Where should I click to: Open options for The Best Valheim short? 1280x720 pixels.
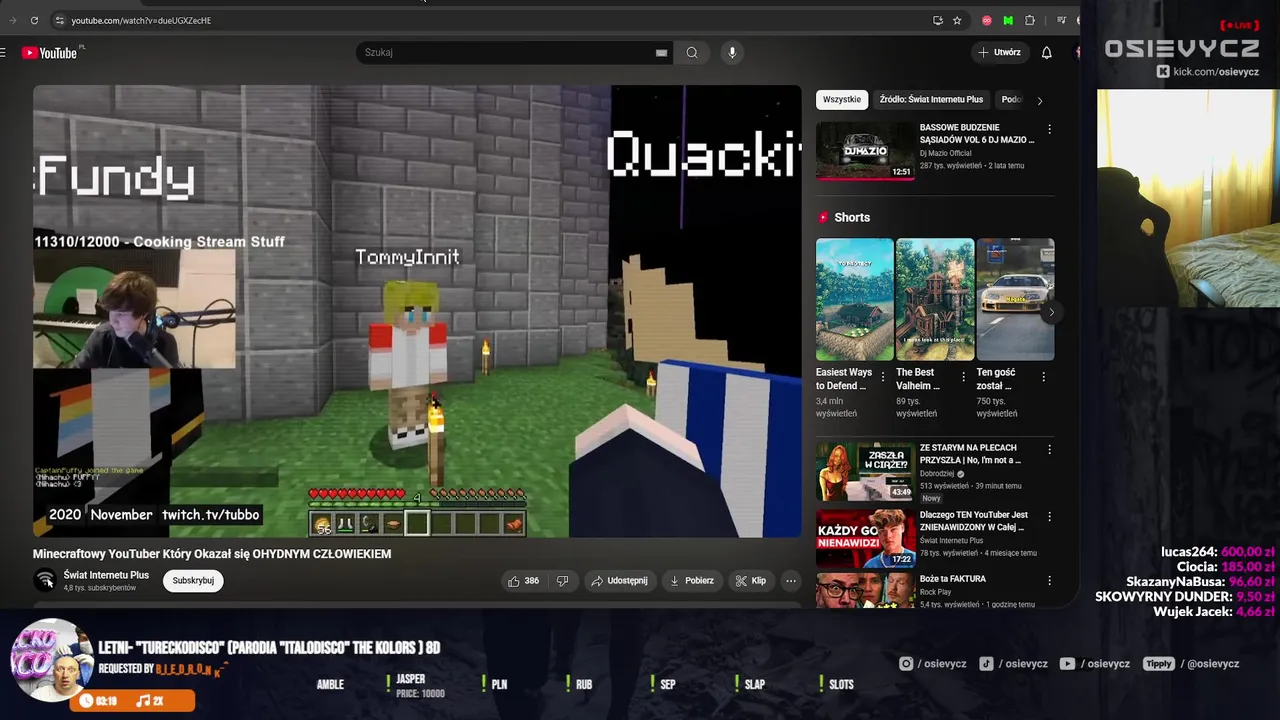pyautogui.click(x=963, y=377)
